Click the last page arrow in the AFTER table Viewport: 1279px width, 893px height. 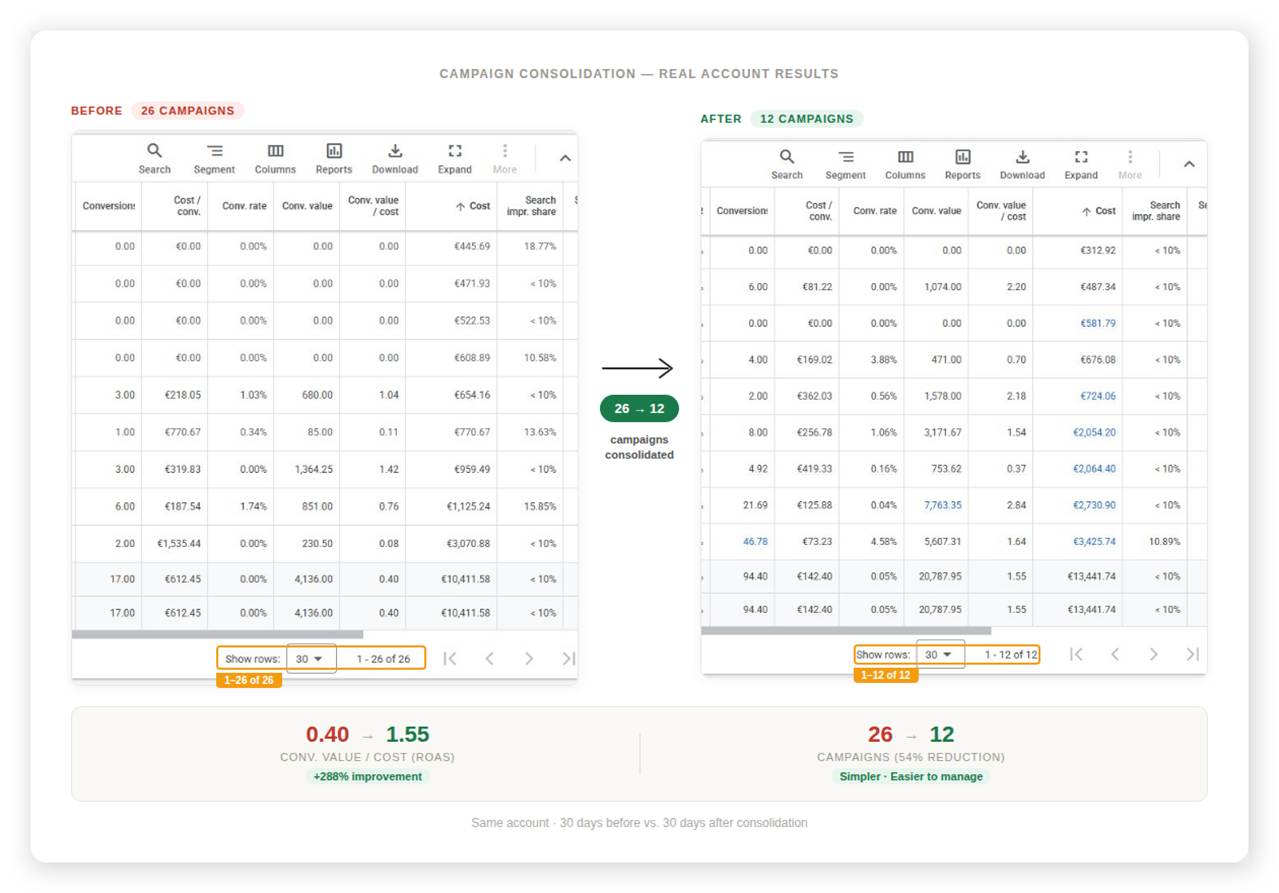[x=1193, y=654]
